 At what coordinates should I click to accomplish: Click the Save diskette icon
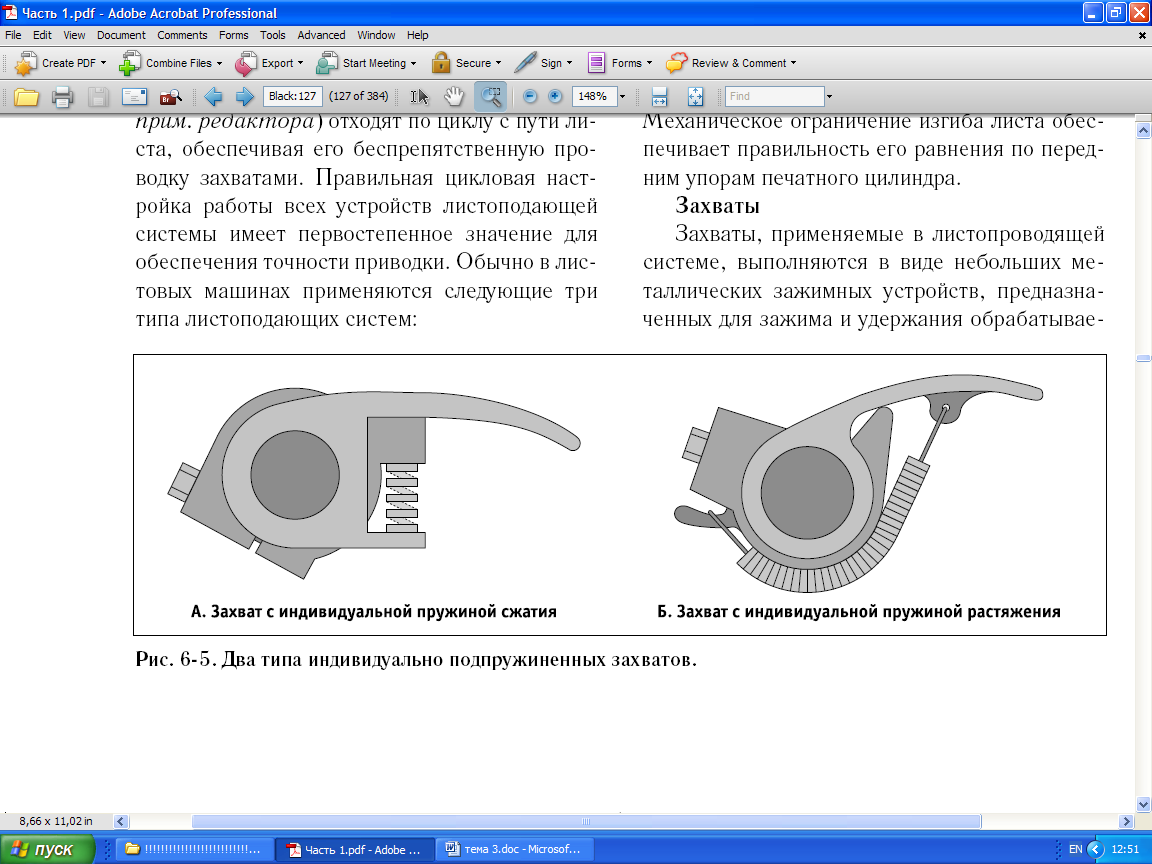pyautogui.click(x=98, y=96)
